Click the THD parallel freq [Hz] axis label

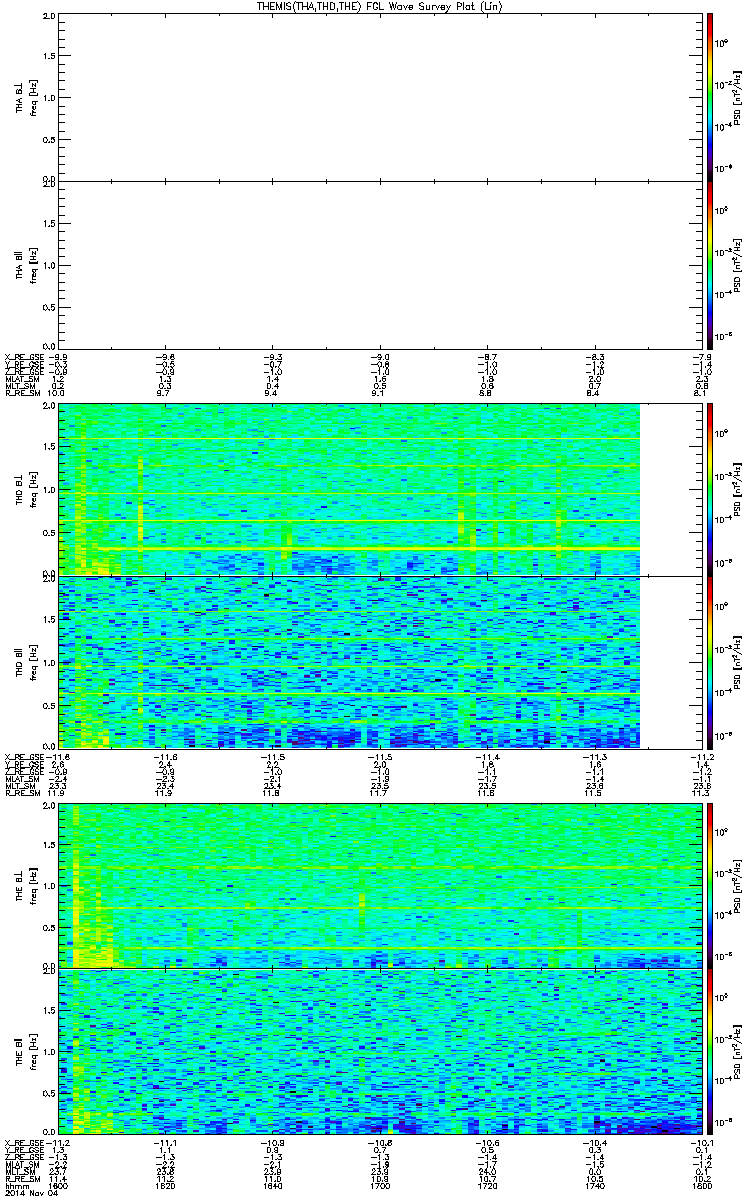pos(33,661)
